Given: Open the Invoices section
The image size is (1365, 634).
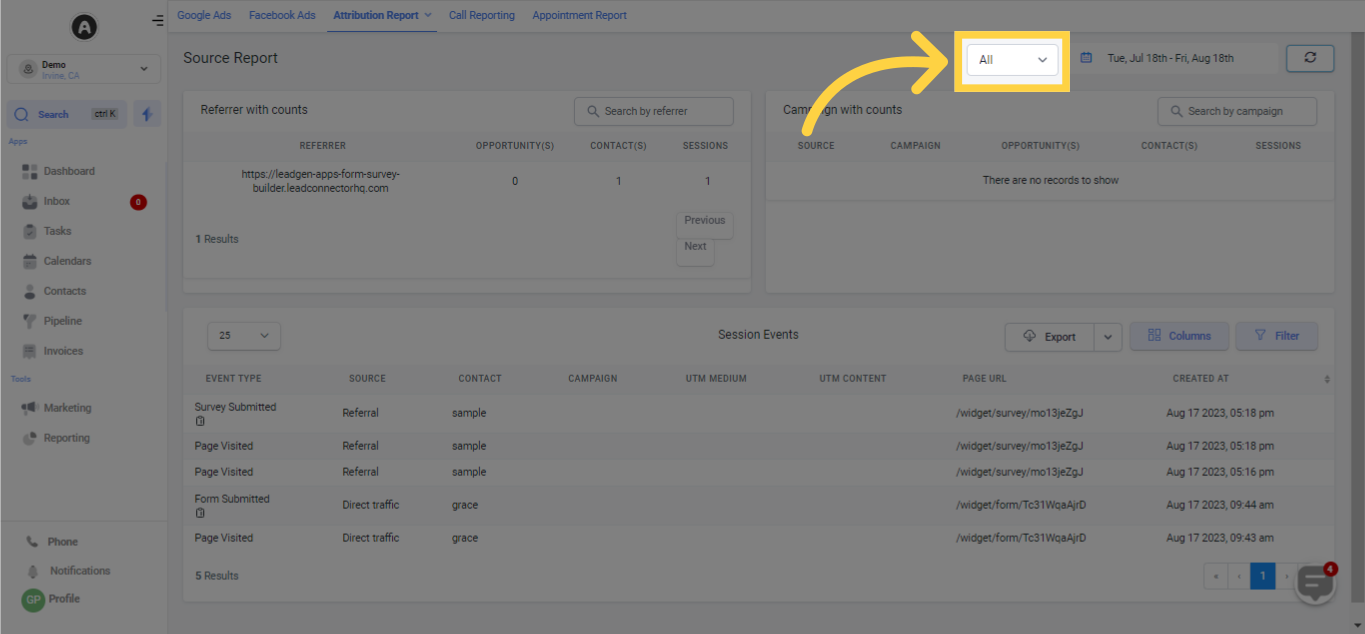Looking at the screenshot, I should pos(63,350).
